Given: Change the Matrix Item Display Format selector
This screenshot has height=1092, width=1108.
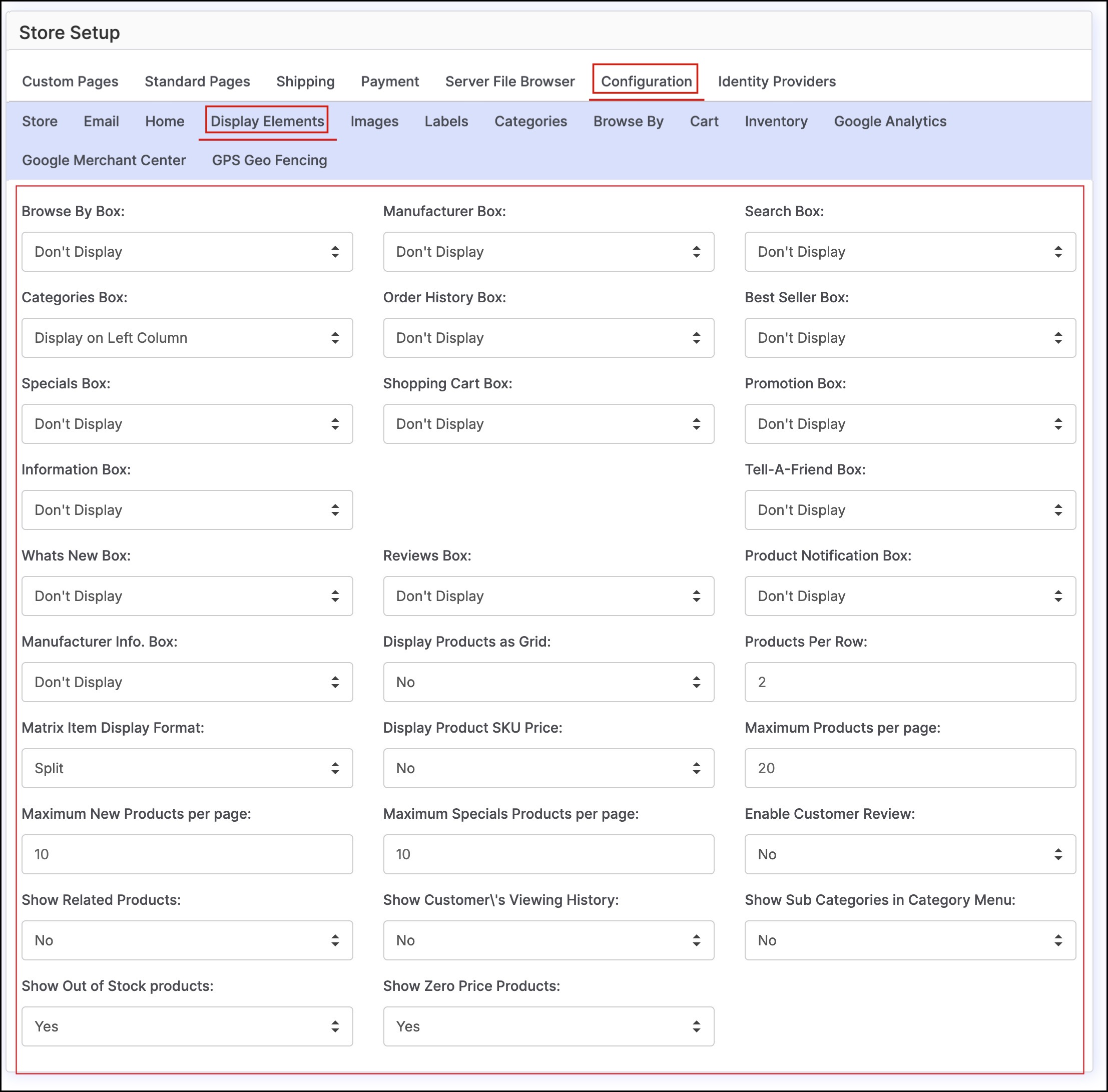Looking at the screenshot, I should pos(187,768).
